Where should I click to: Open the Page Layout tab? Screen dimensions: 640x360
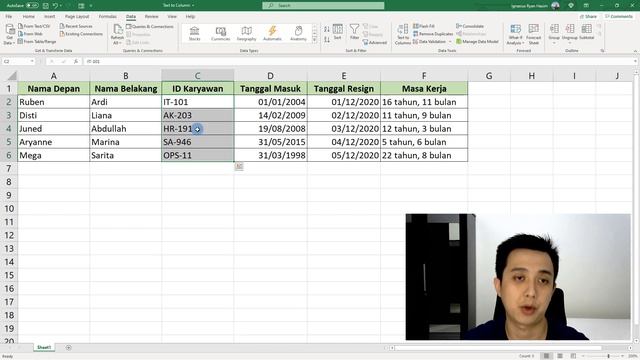[x=77, y=17]
